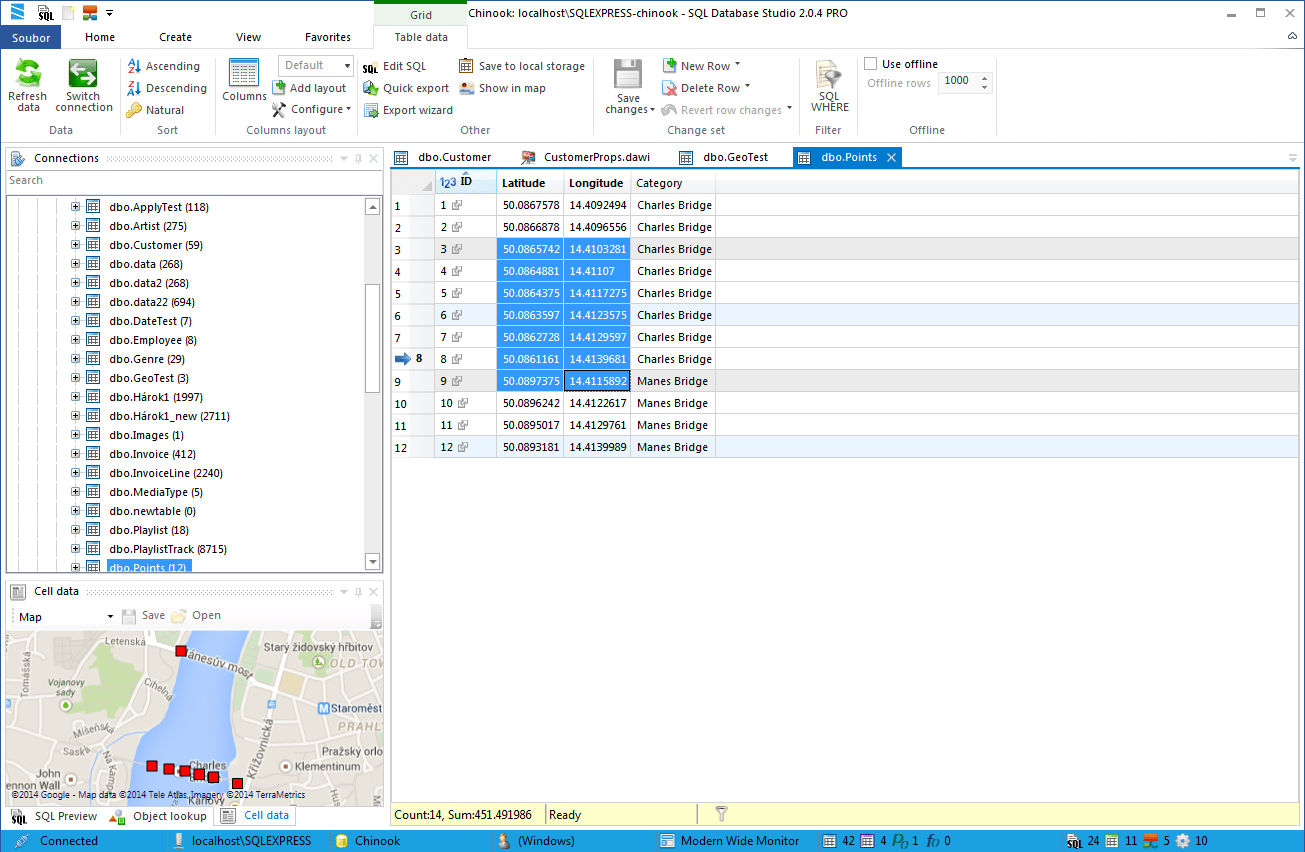Switch to the Object lookup panel tab

tap(158, 817)
